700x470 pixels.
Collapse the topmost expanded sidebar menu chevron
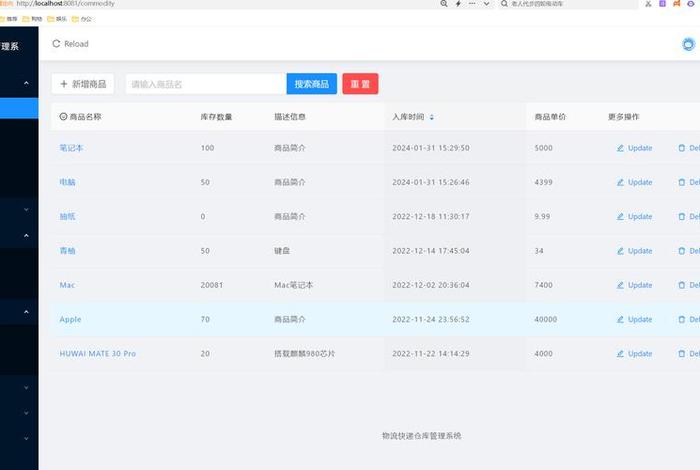[x=26, y=83]
